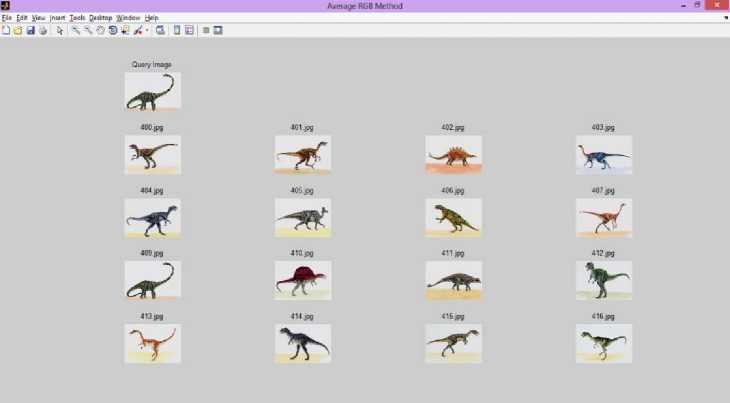The height and width of the screenshot is (403, 730).
Task: Click the Show Plot Tools and Dock icon
Action: [217, 30]
